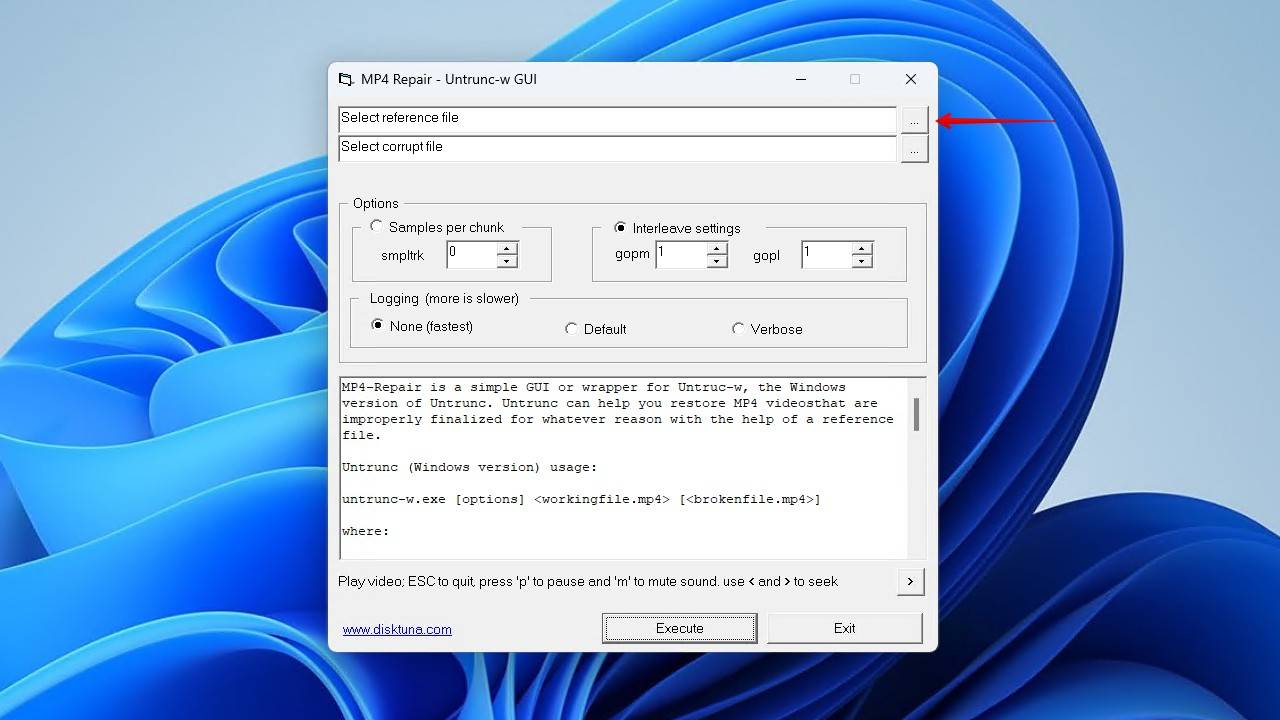The width and height of the screenshot is (1280, 720).
Task: Click the play video arrow button
Action: pos(910,581)
